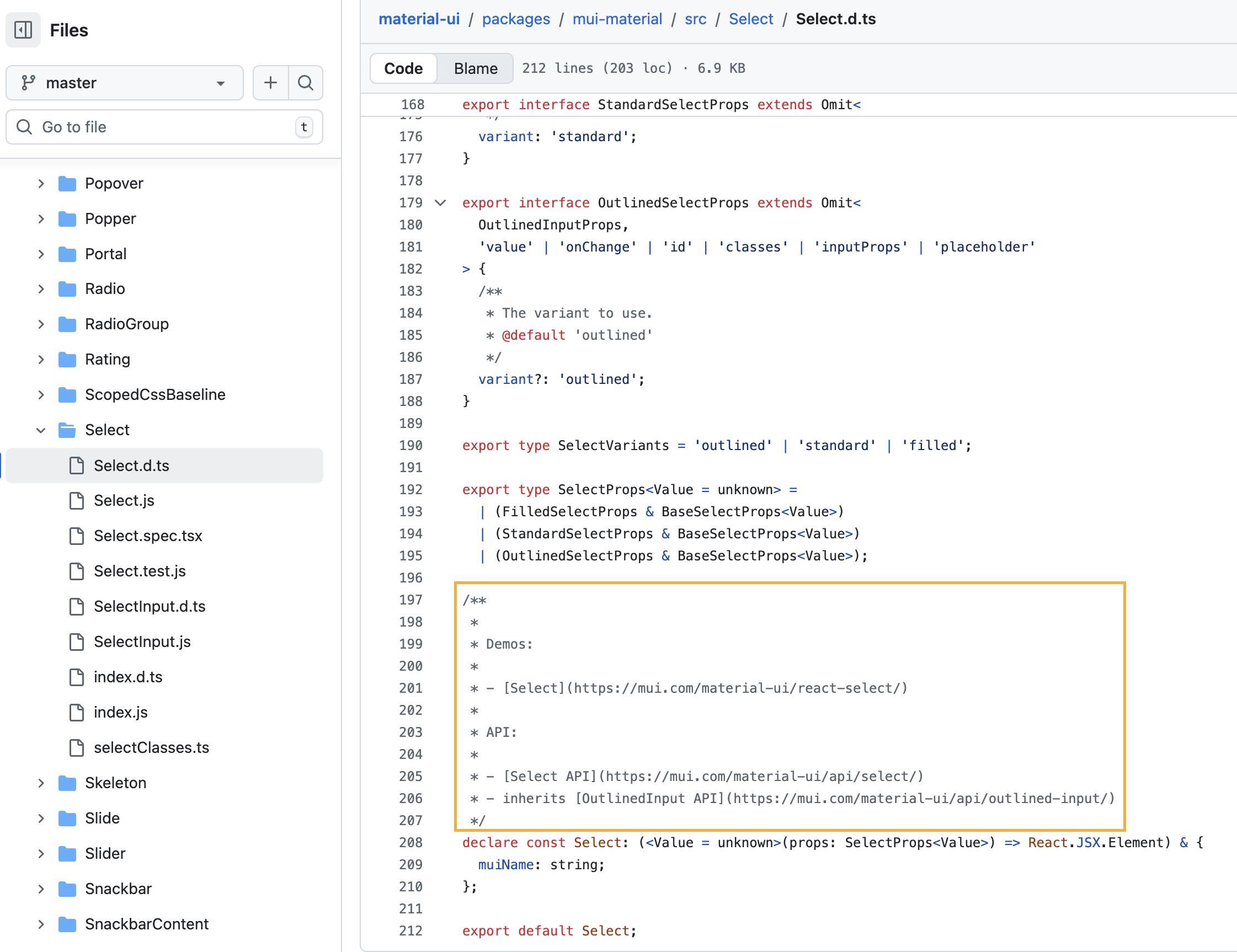
Task: Open the packages breadcrumb link
Action: pos(516,19)
